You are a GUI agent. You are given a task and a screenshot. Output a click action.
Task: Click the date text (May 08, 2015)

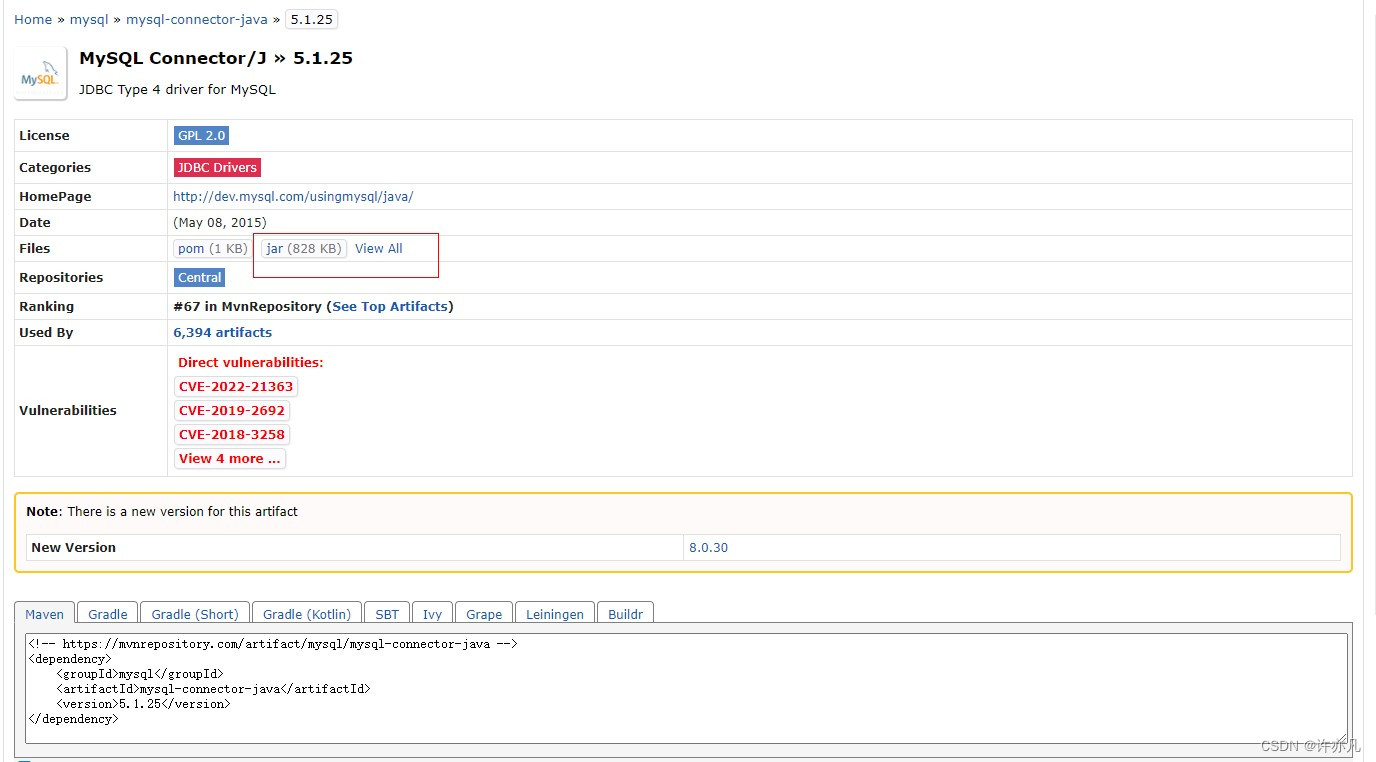(220, 222)
